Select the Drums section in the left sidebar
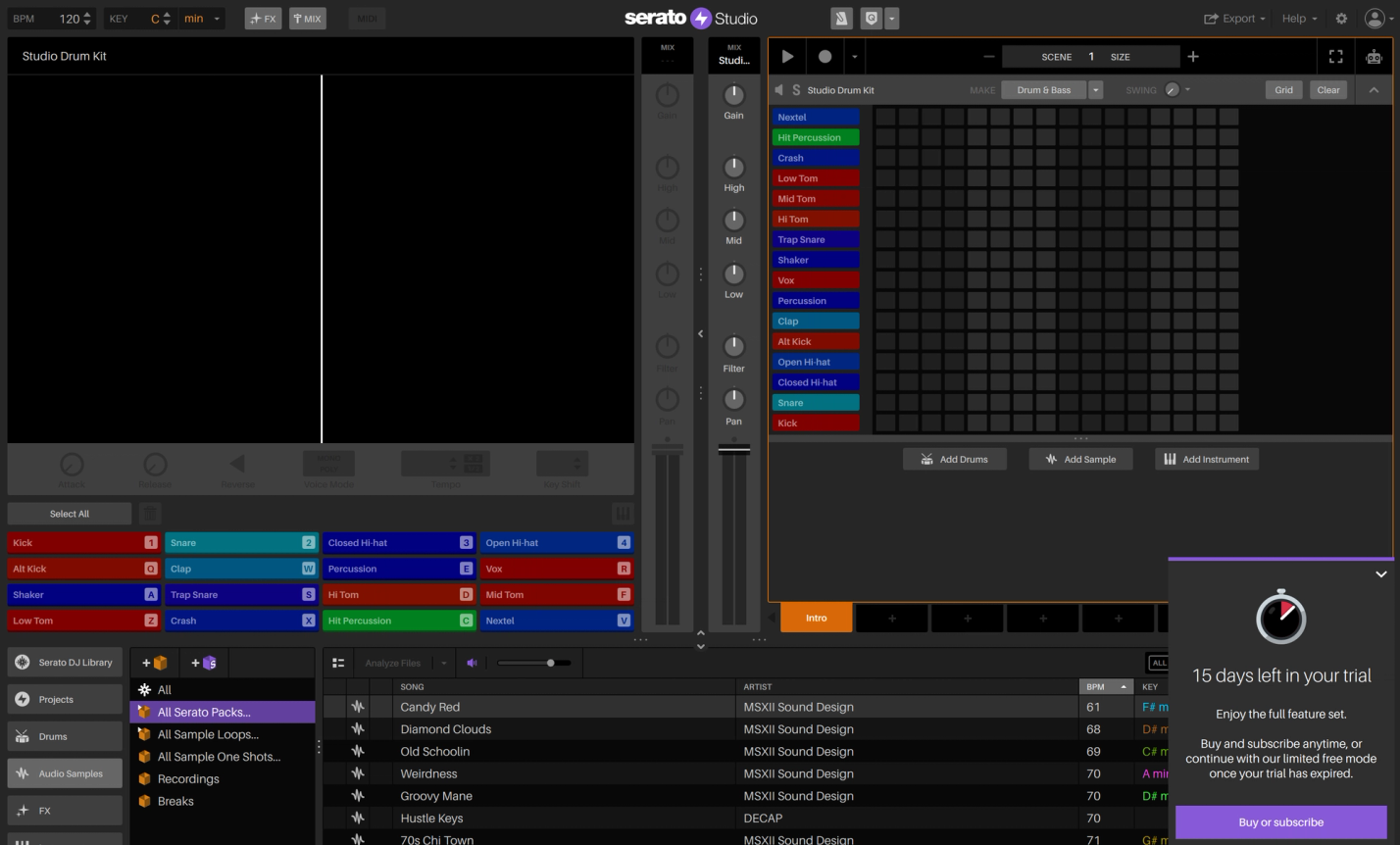The height and width of the screenshot is (845, 1400). 64,736
